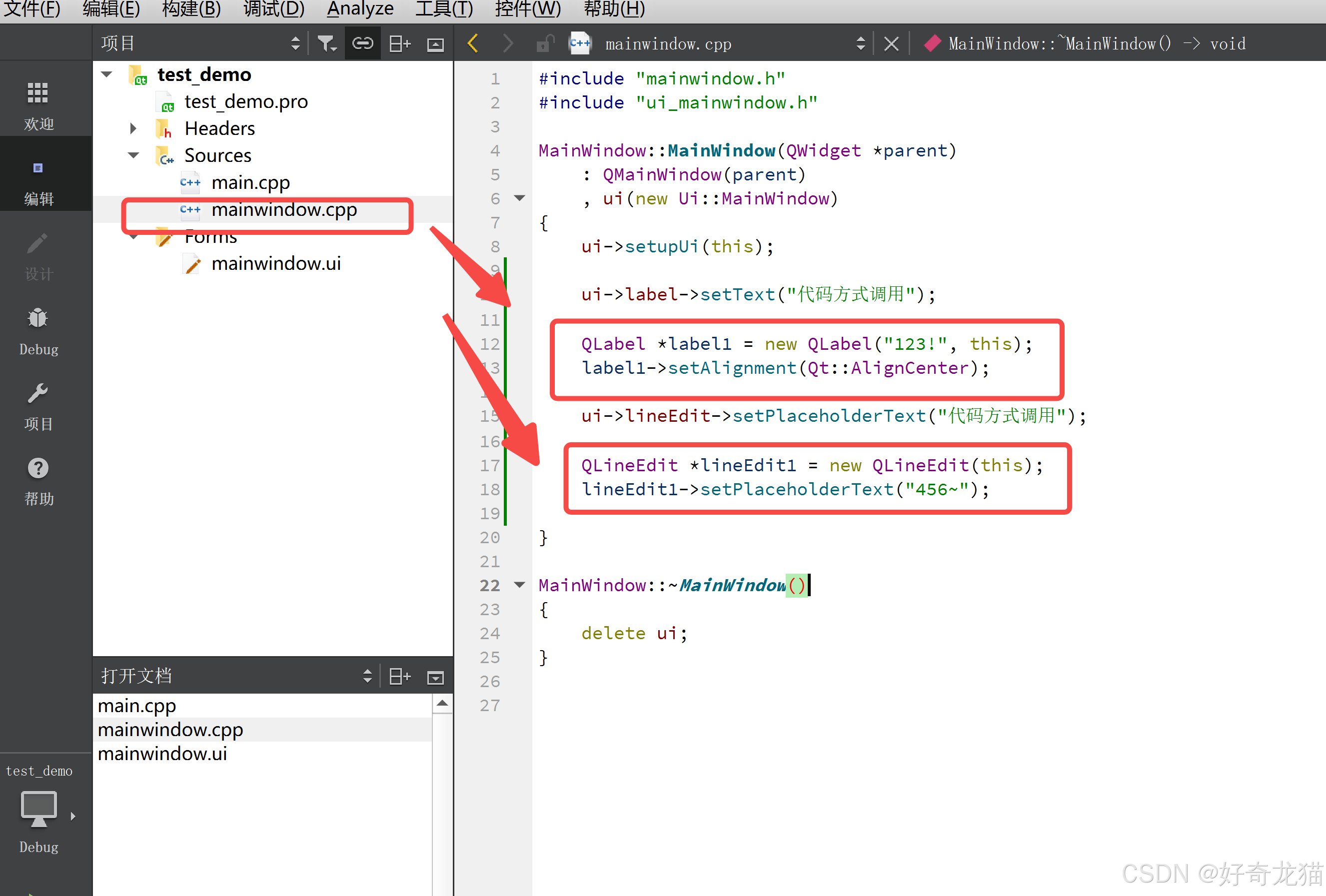Close the project side panel
The width and height of the screenshot is (1326, 896).
(x=435, y=44)
